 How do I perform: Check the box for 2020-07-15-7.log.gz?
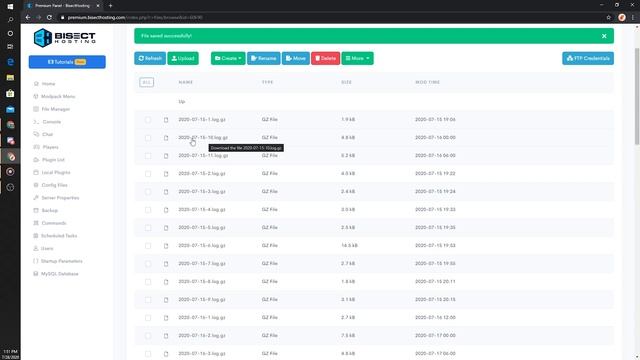[148, 263]
